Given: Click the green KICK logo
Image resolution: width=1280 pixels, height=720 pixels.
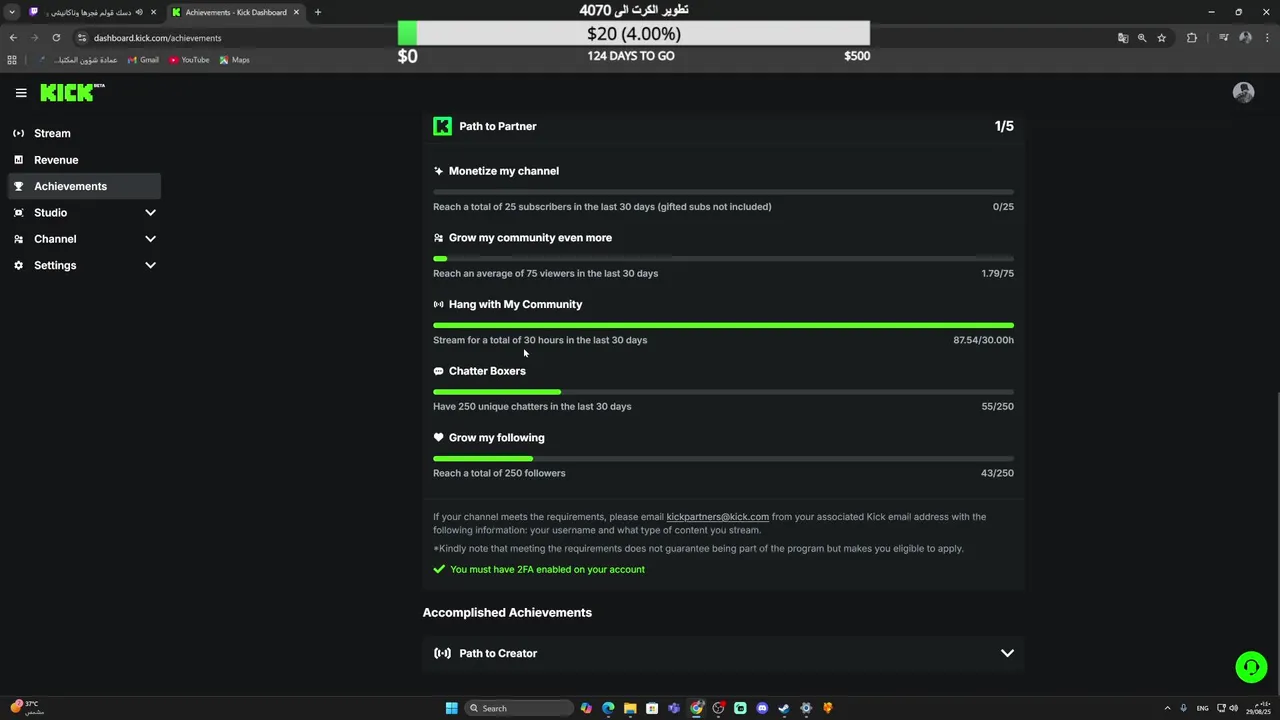Looking at the screenshot, I should pyautogui.click(x=72, y=92).
